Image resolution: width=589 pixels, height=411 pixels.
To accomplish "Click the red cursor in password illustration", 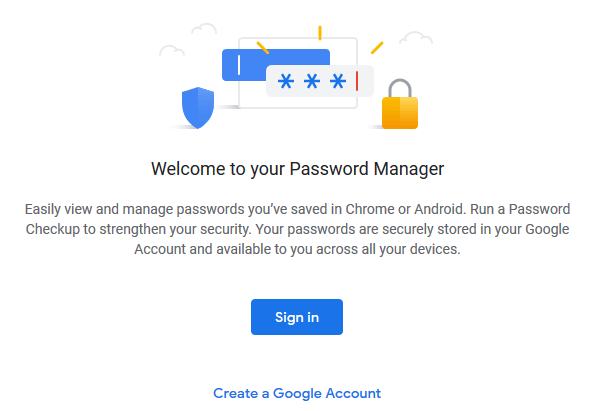I will 357,81.
